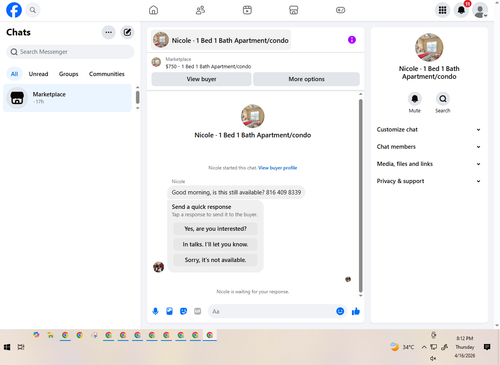Toggle conversation information purple icon
Image resolution: width=500 pixels, height=365 pixels.
click(352, 40)
